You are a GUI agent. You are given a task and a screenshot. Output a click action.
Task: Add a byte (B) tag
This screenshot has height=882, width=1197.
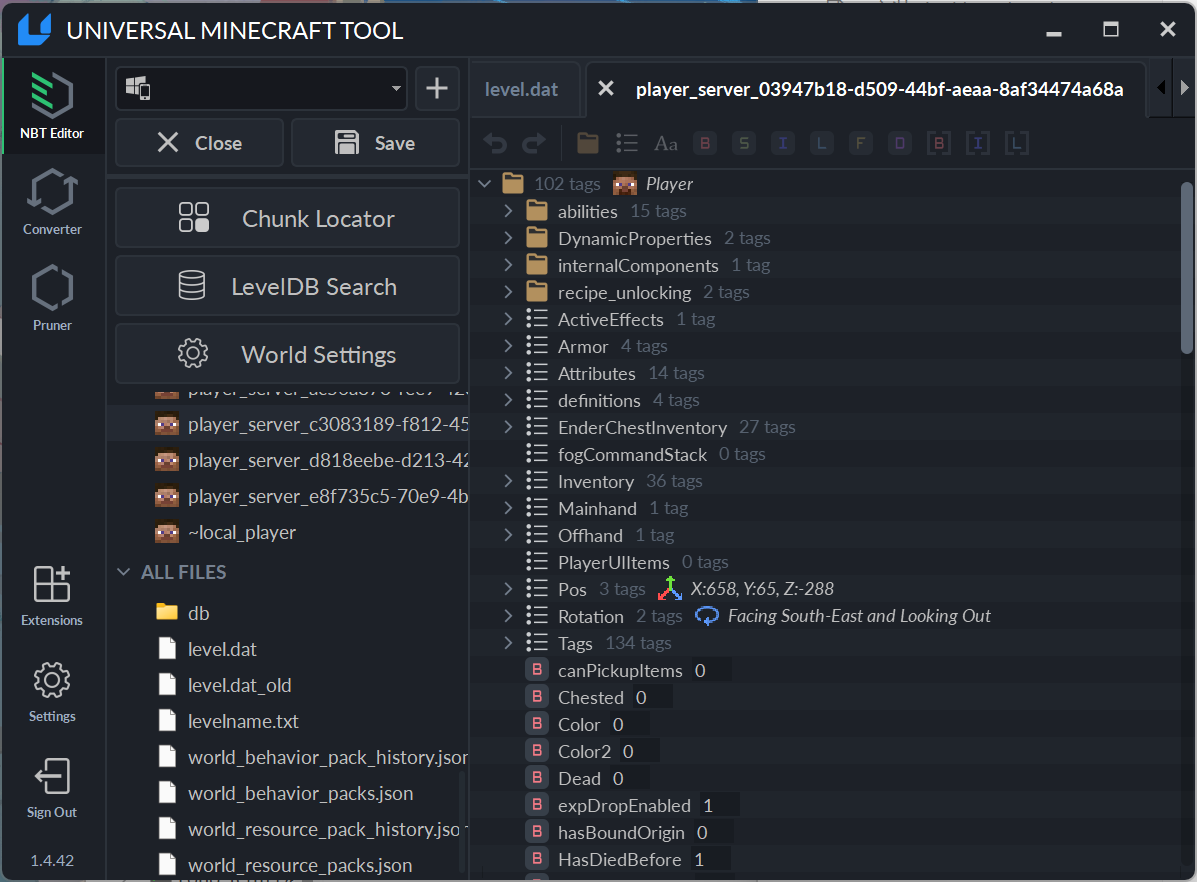tap(705, 143)
